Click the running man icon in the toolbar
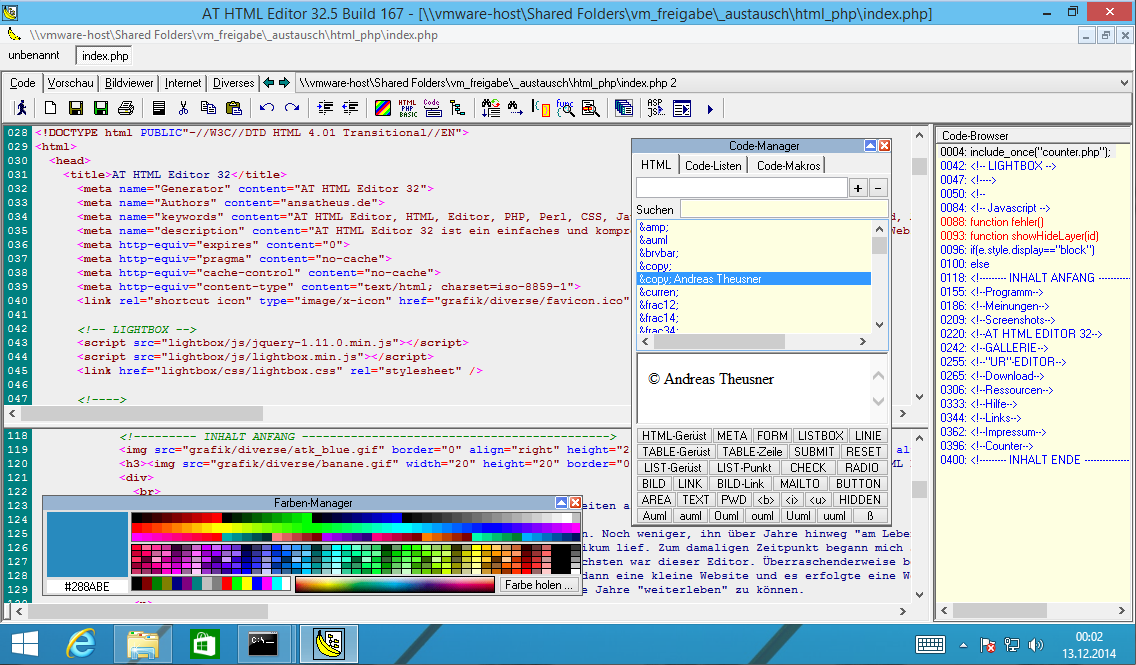 coord(22,109)
